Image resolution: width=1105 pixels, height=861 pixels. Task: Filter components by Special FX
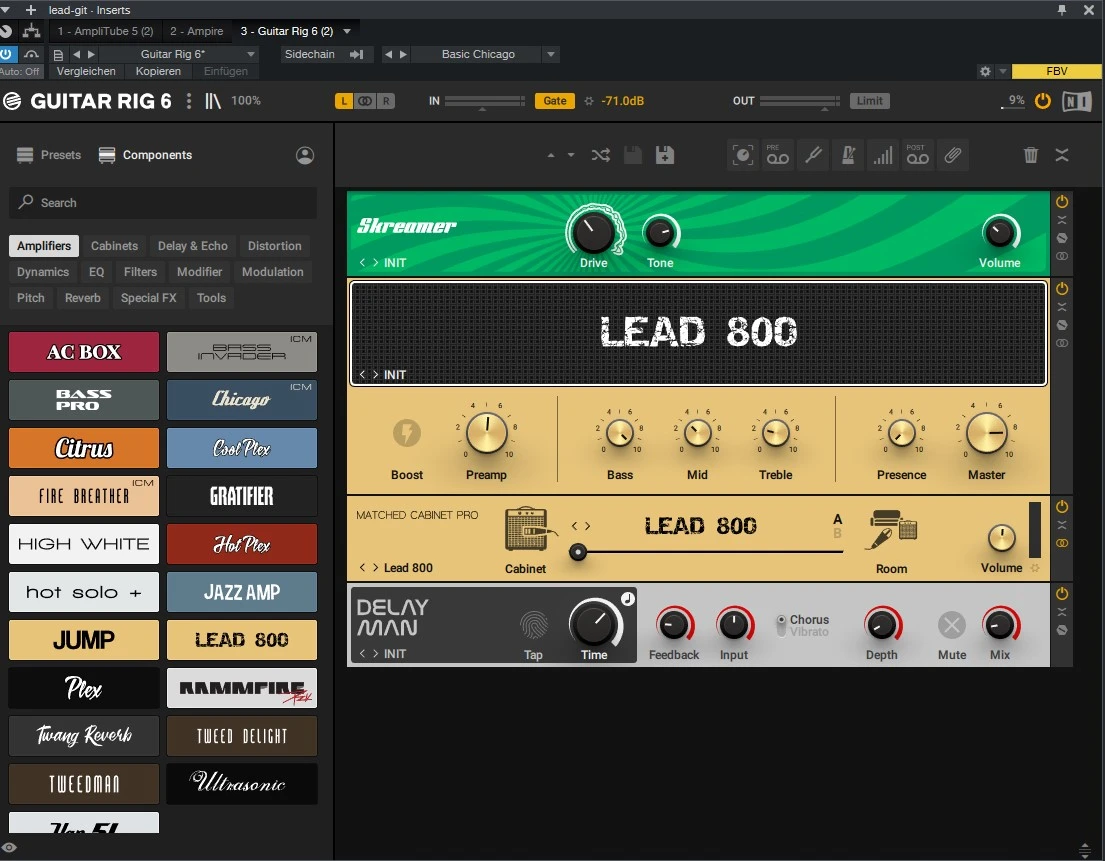coord(149,298)
